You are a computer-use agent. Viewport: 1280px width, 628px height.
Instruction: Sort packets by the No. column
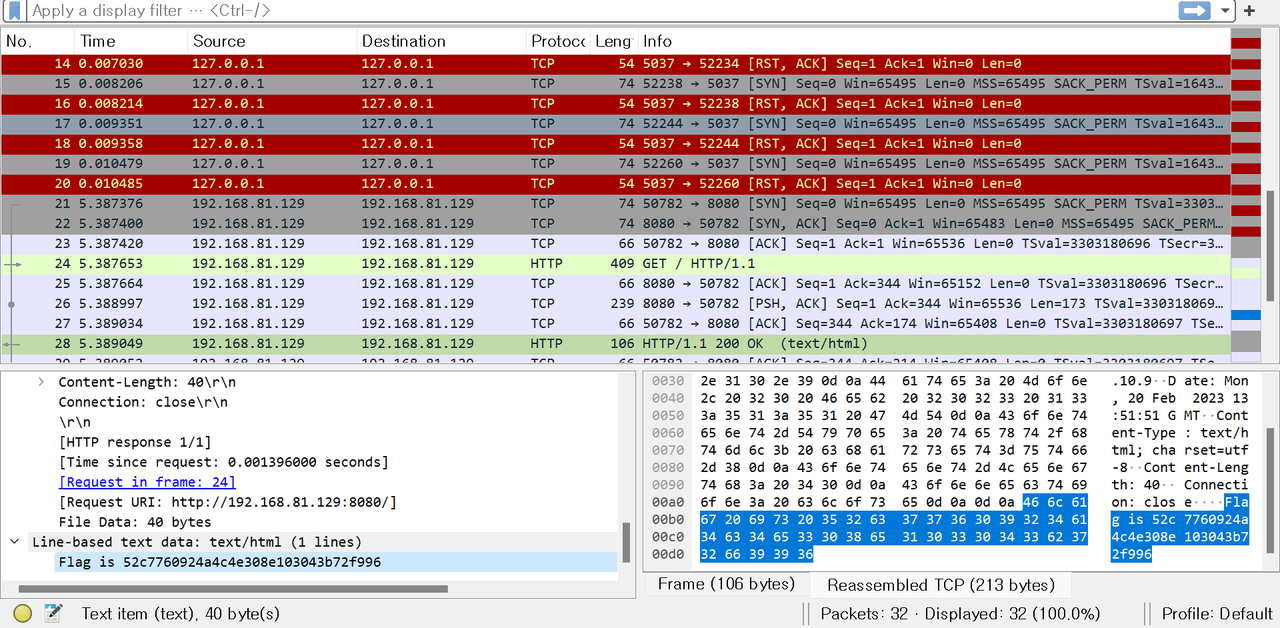coord(37,41)
